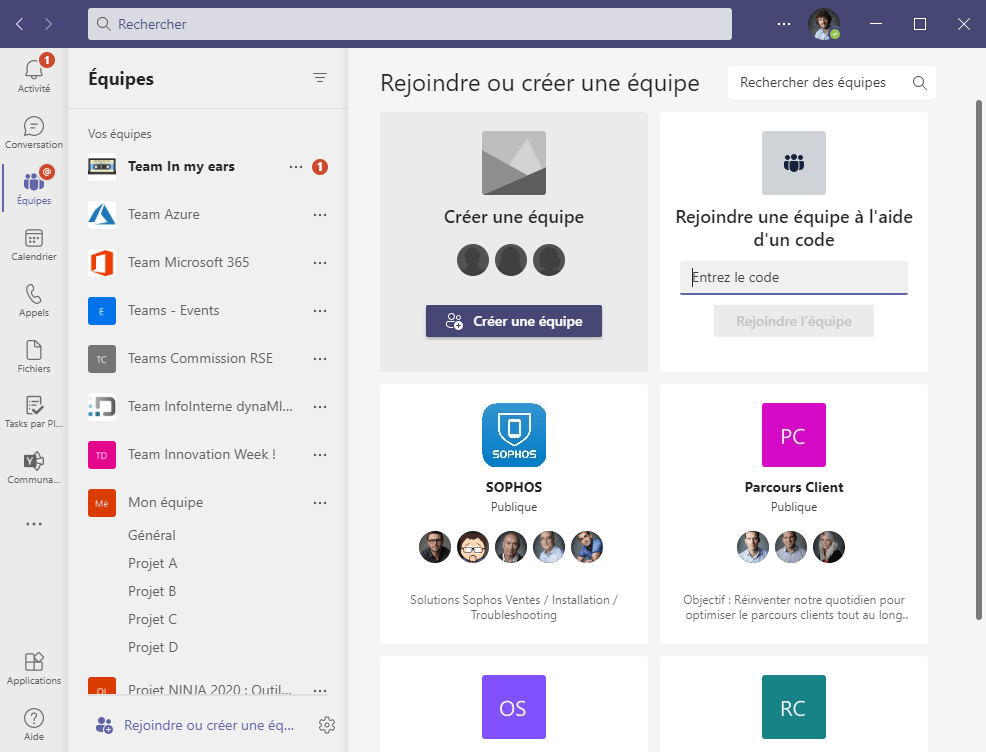This screenshot has width=986, height=752.
Task: Select Teams Commission RSE team
Action: tap(200, 358)
